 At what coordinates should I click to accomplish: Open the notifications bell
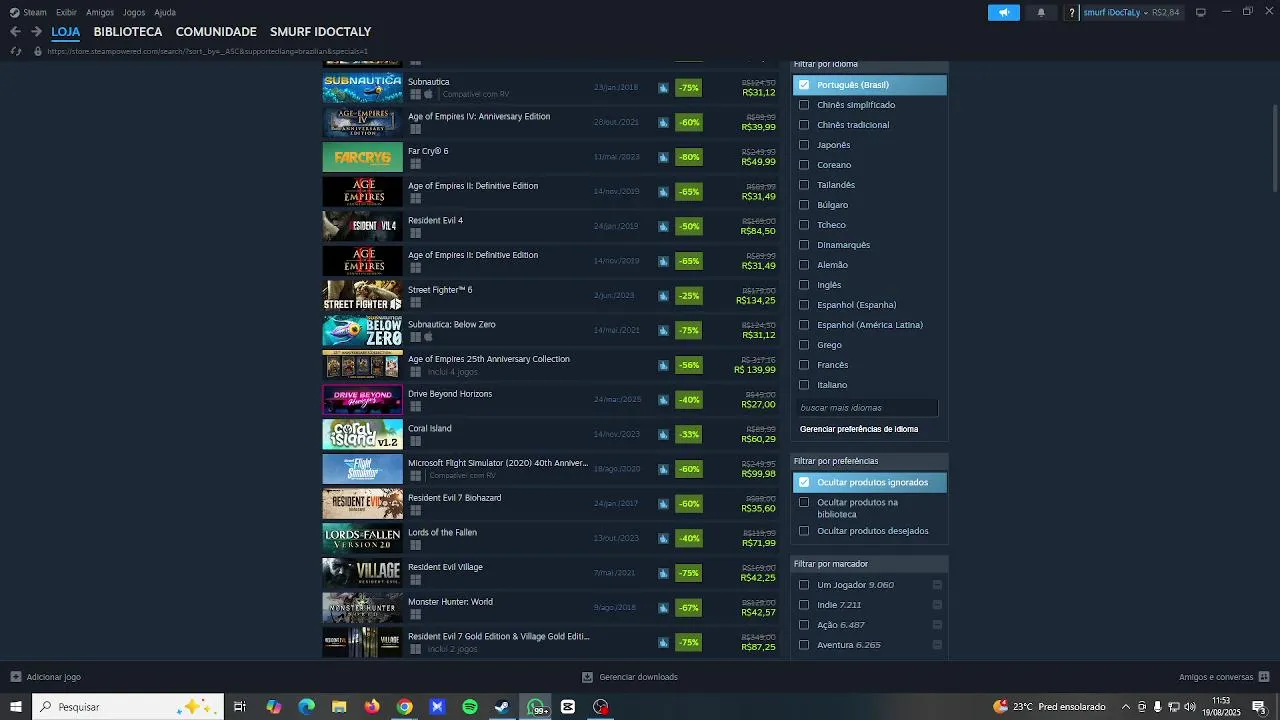click(x=1041, y=12)
